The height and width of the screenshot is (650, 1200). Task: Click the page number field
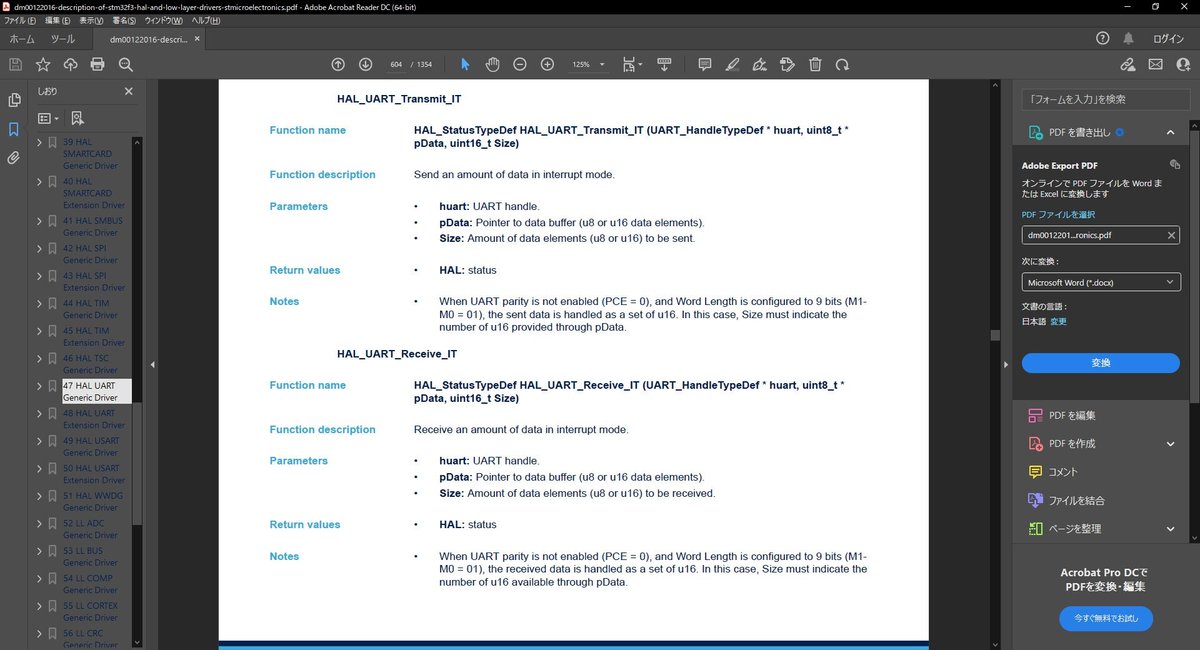[x=396, y=65]
